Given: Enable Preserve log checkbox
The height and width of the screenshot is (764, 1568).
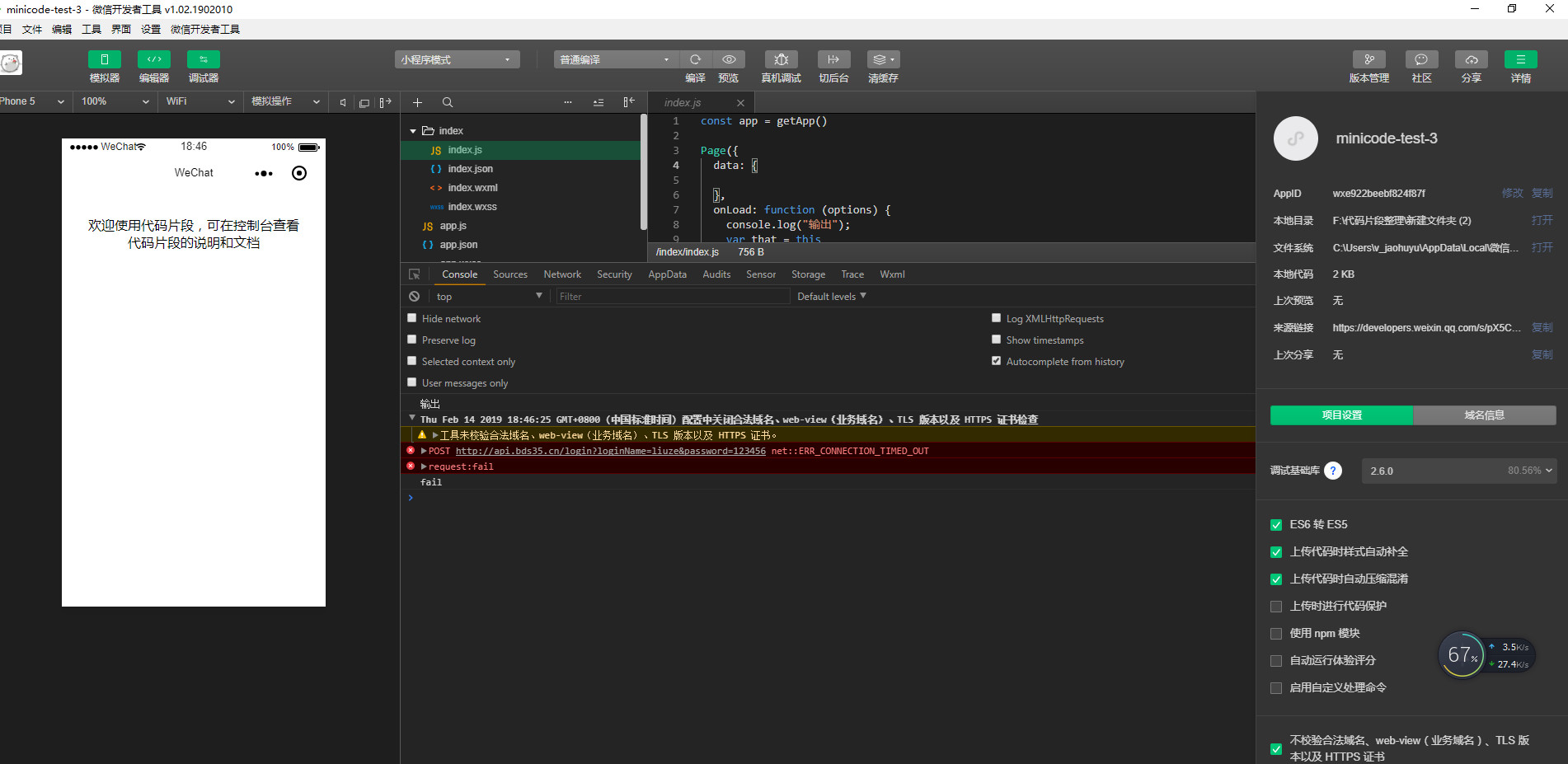Looking at the screenshot, I should pos(412,340).
